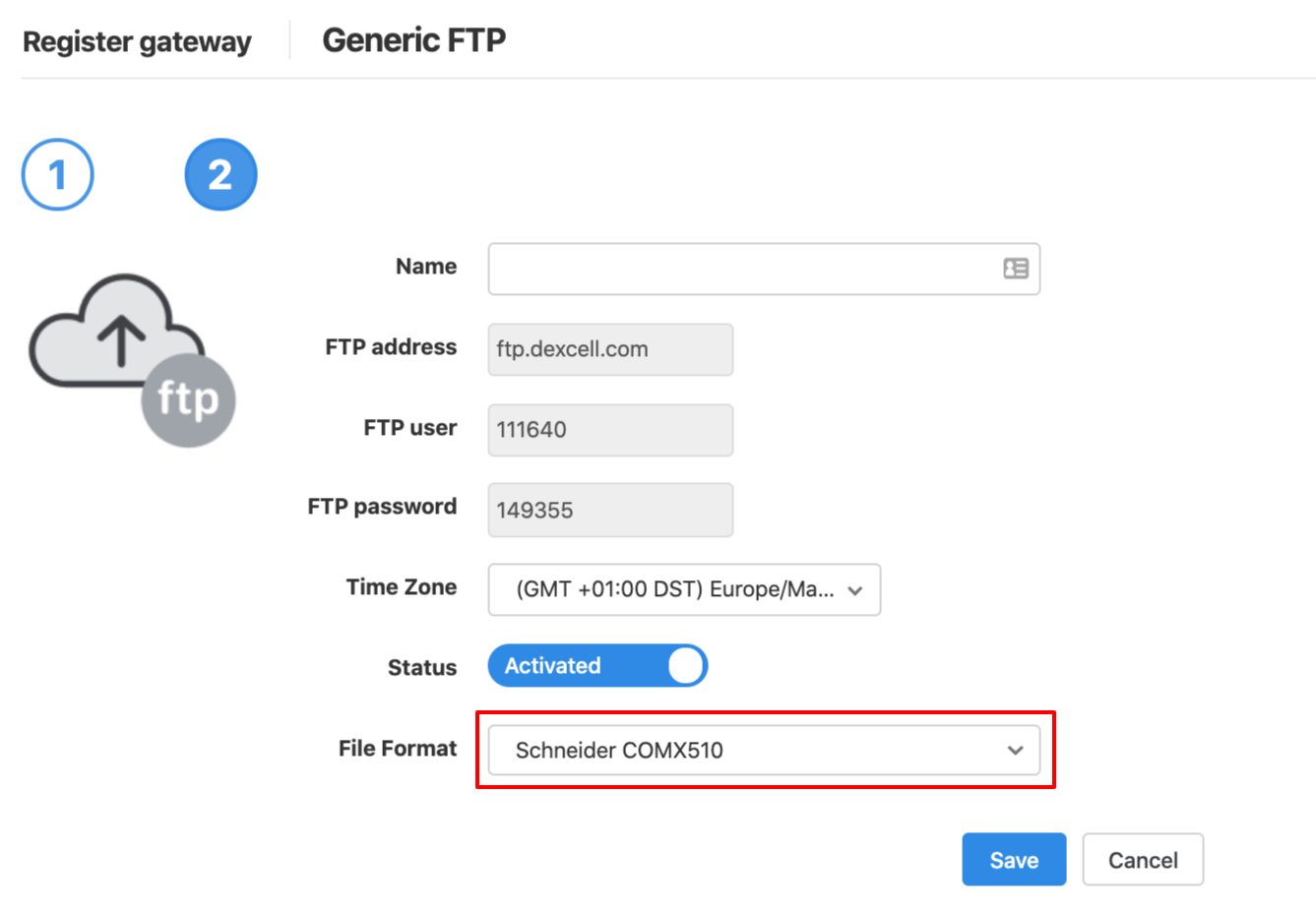Screen dimensions: 1316x914
Task: Click the Register gateway heading
Action: click(x=137, y=42)
